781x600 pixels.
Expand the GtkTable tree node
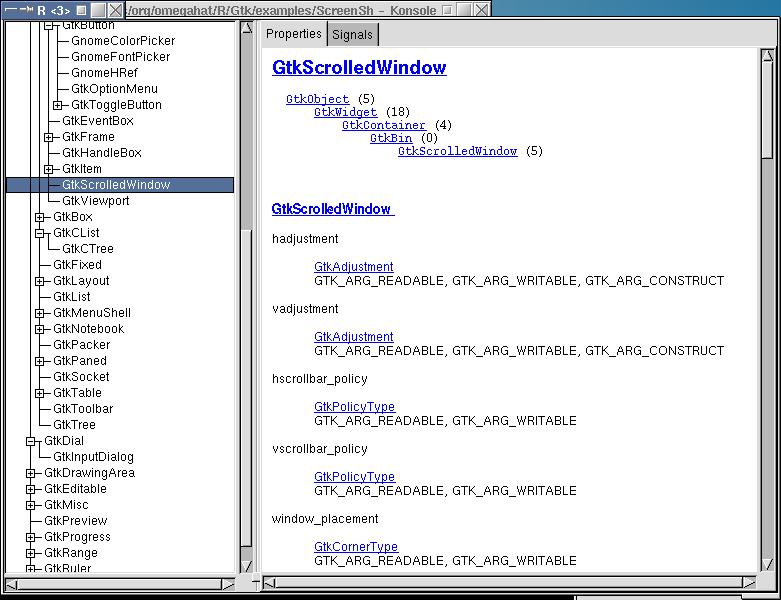tap(40, 393)
